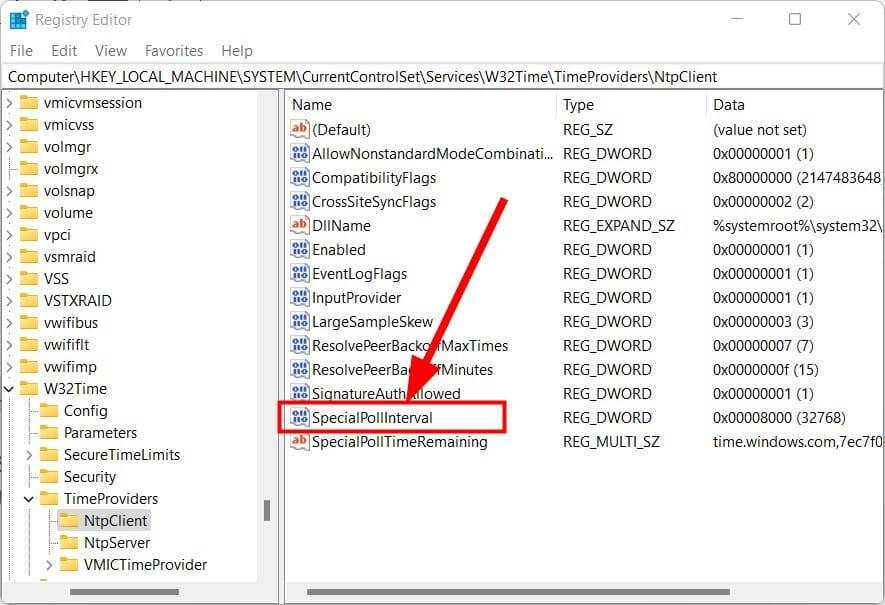Click the folder icon beside VSS key
This screenshot has height=605, width=885.
28,278
